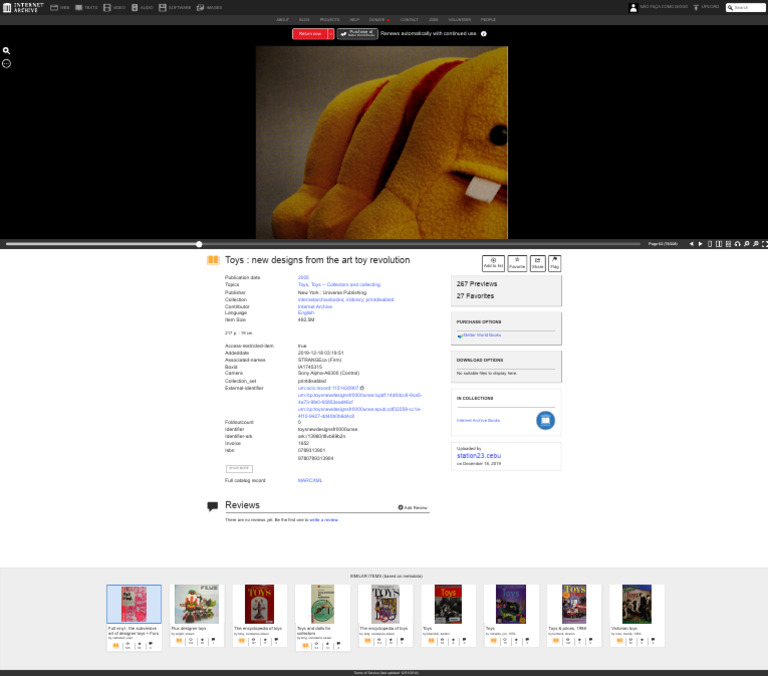Click Add Review button

[x=413, y=507]
